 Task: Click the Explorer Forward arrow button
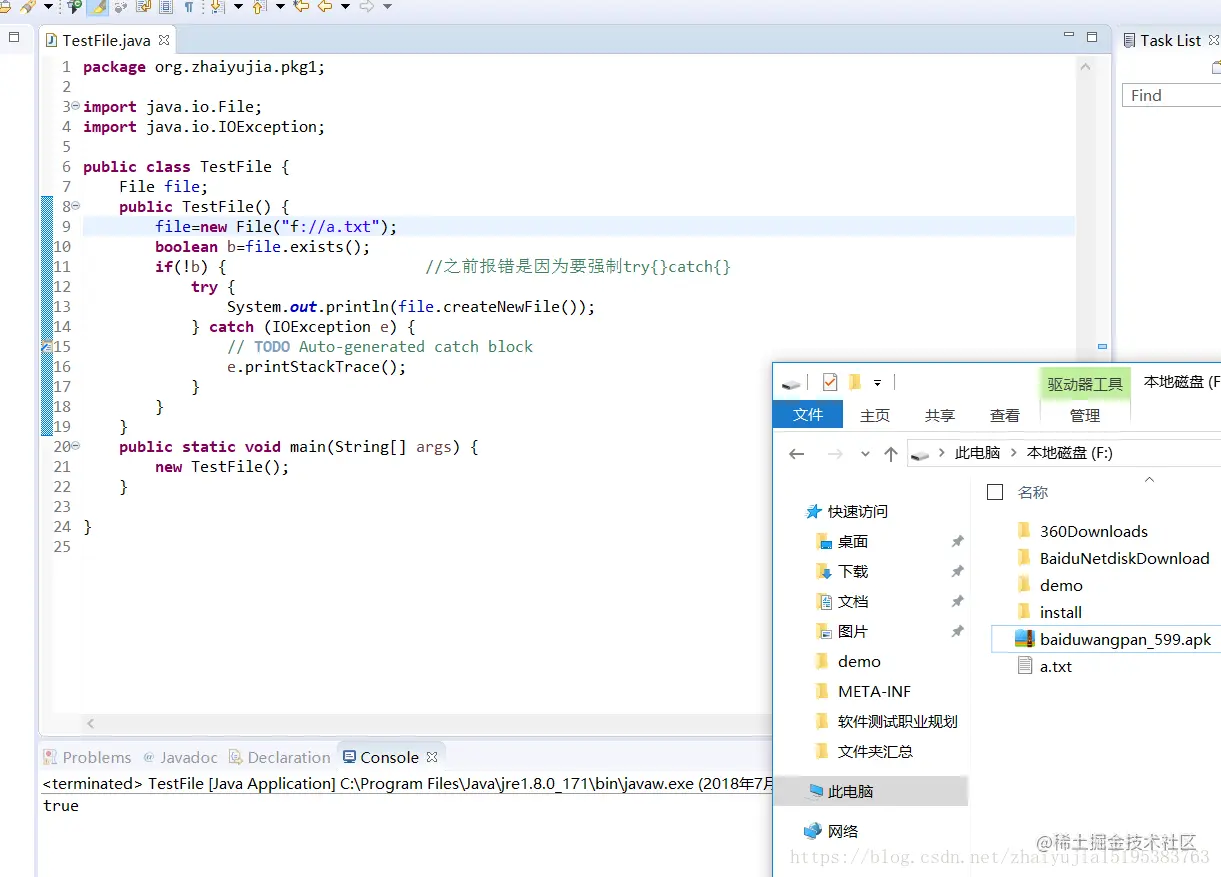[835, 454]
